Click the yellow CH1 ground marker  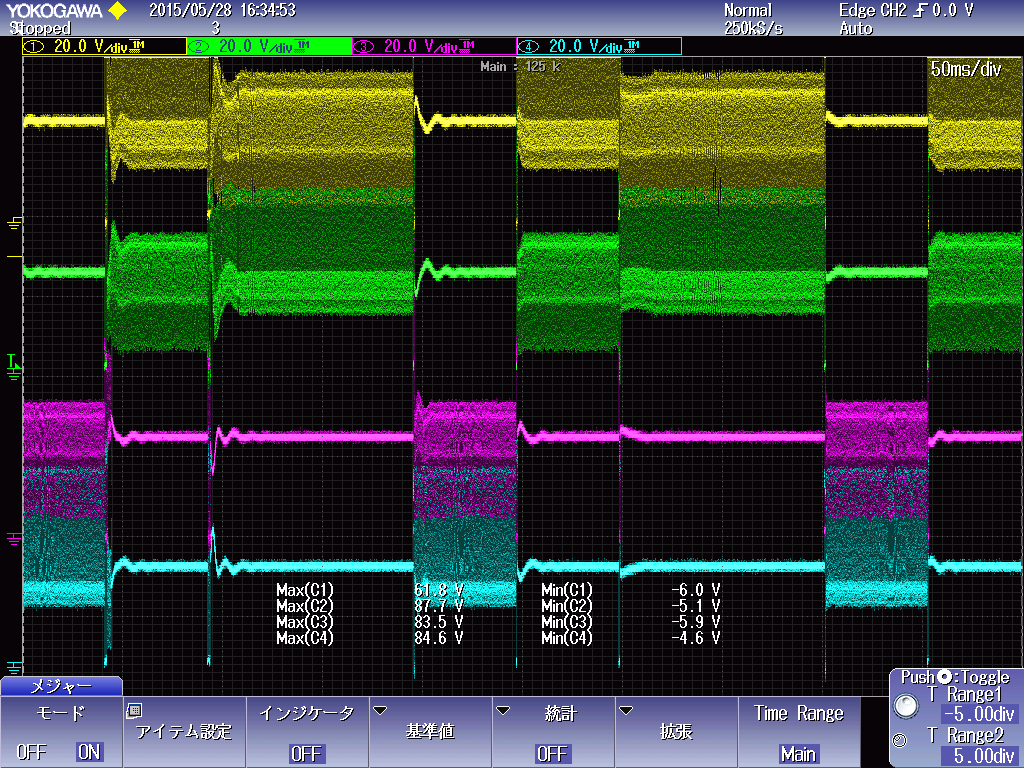coord(14,224)
